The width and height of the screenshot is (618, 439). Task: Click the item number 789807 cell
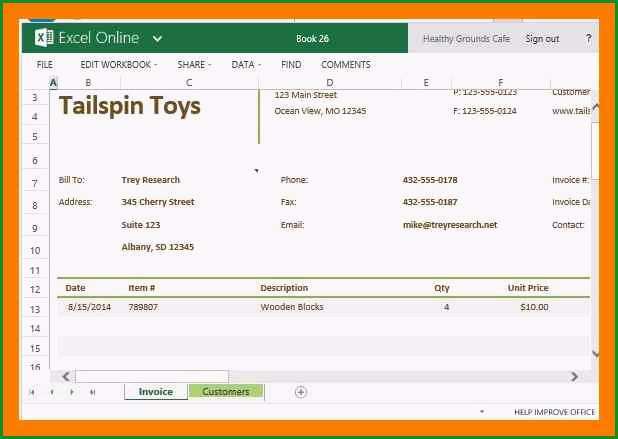pyautogui.click(x=143, y=307)
